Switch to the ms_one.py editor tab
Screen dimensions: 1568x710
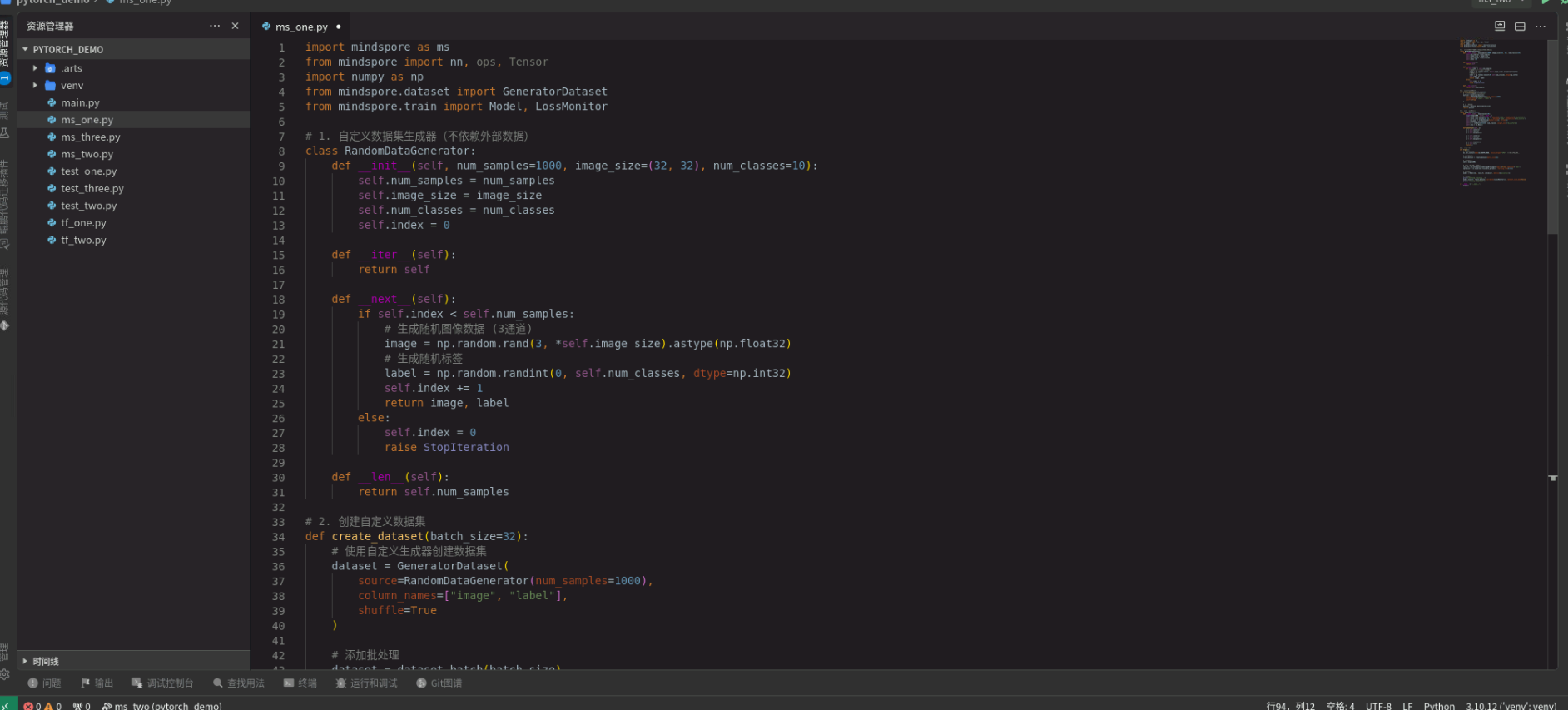coord(301,27)
